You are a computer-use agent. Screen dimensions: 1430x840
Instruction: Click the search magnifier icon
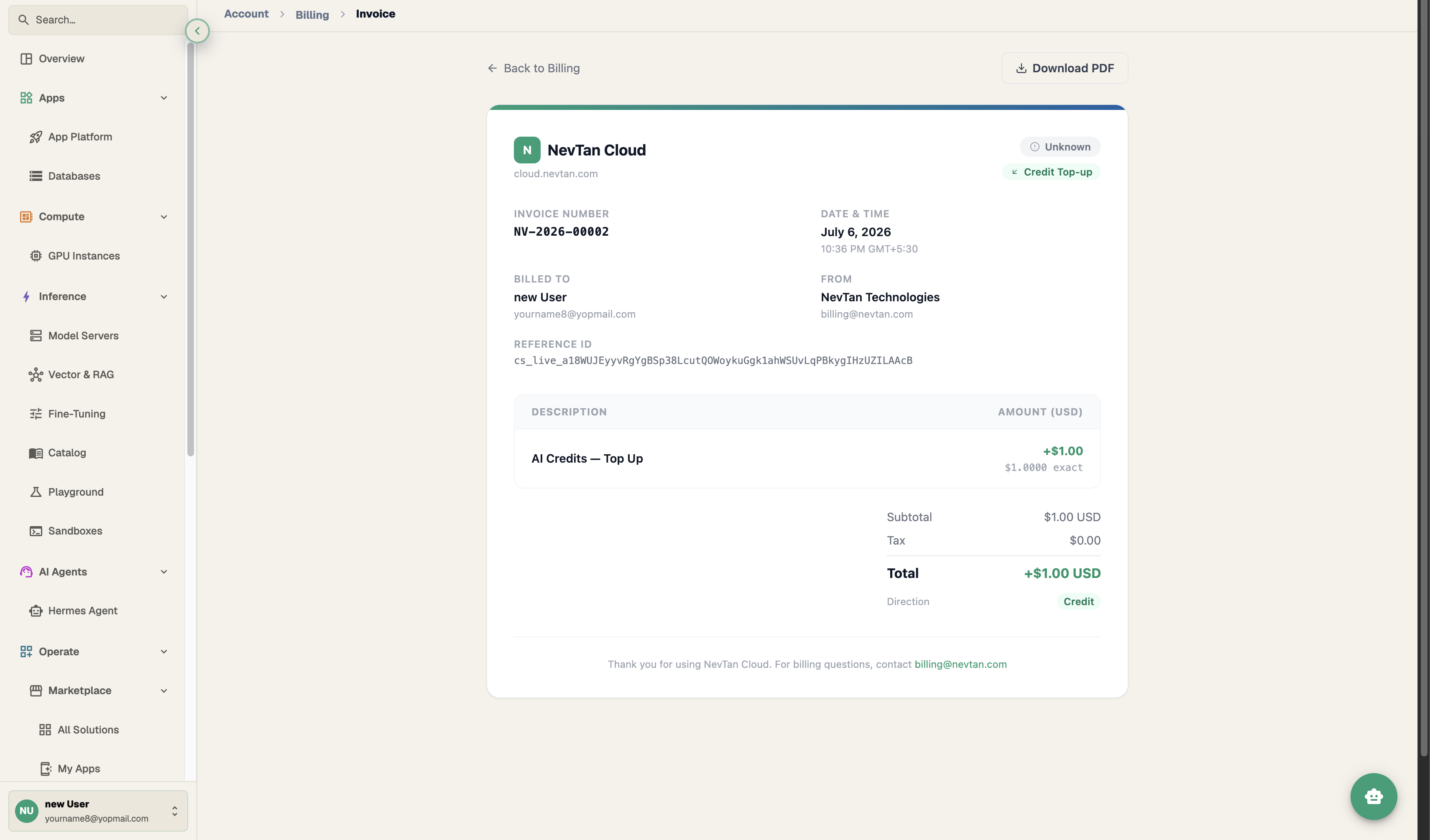point(23,20)
